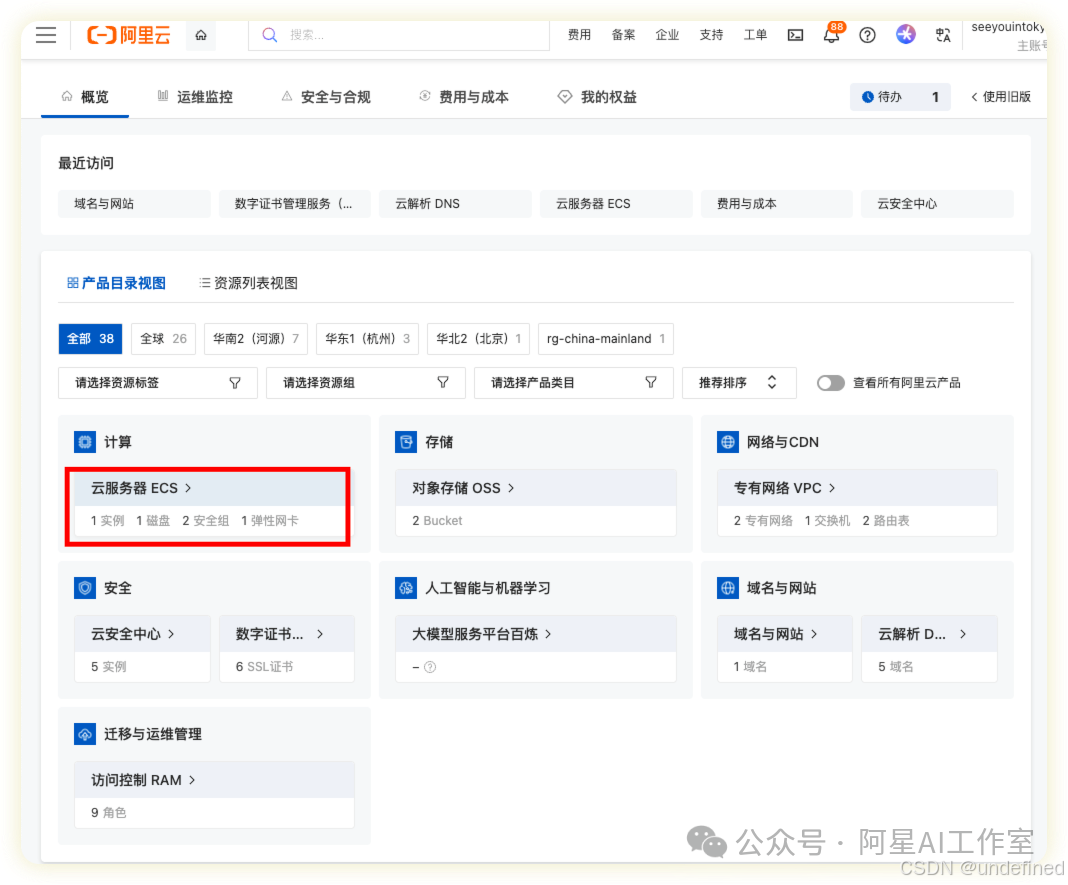
Task: Switch to 我的权益 tab
Action: (597, 97)
